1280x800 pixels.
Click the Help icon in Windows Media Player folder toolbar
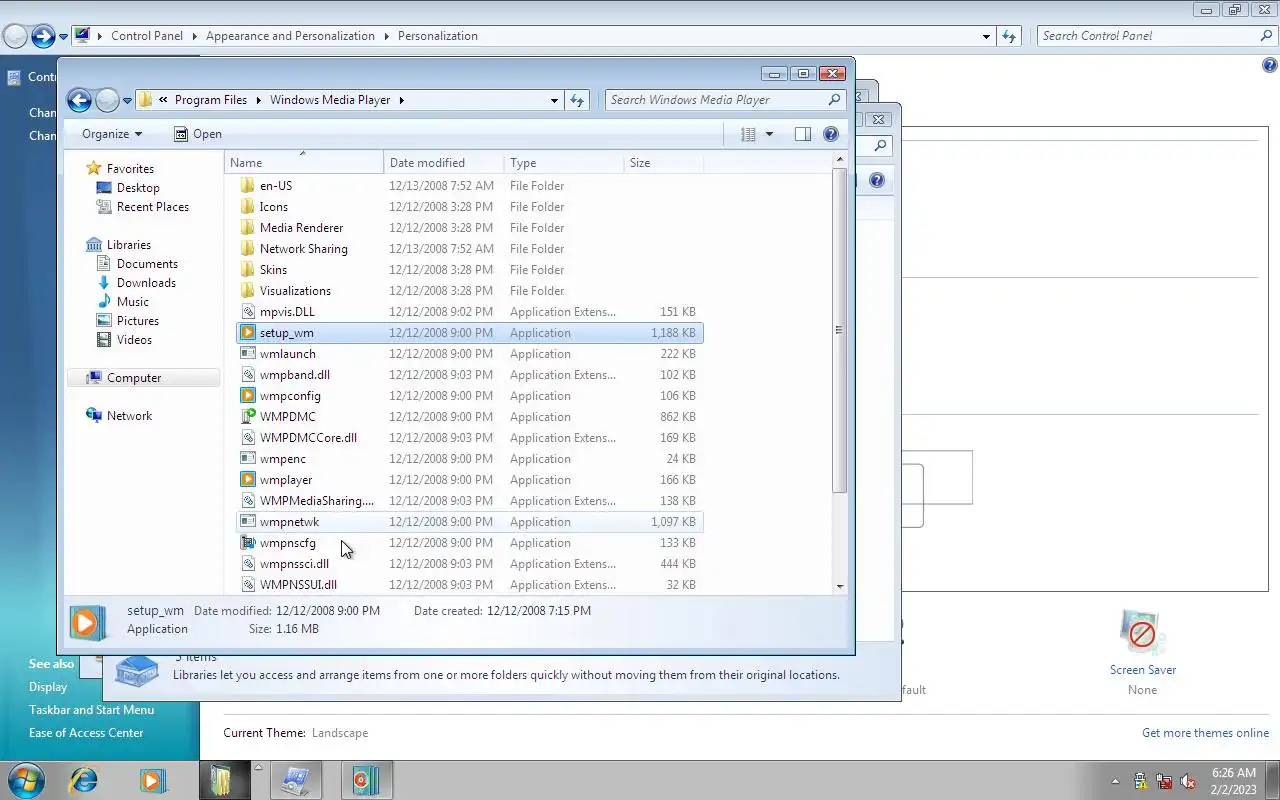[830, 134]
